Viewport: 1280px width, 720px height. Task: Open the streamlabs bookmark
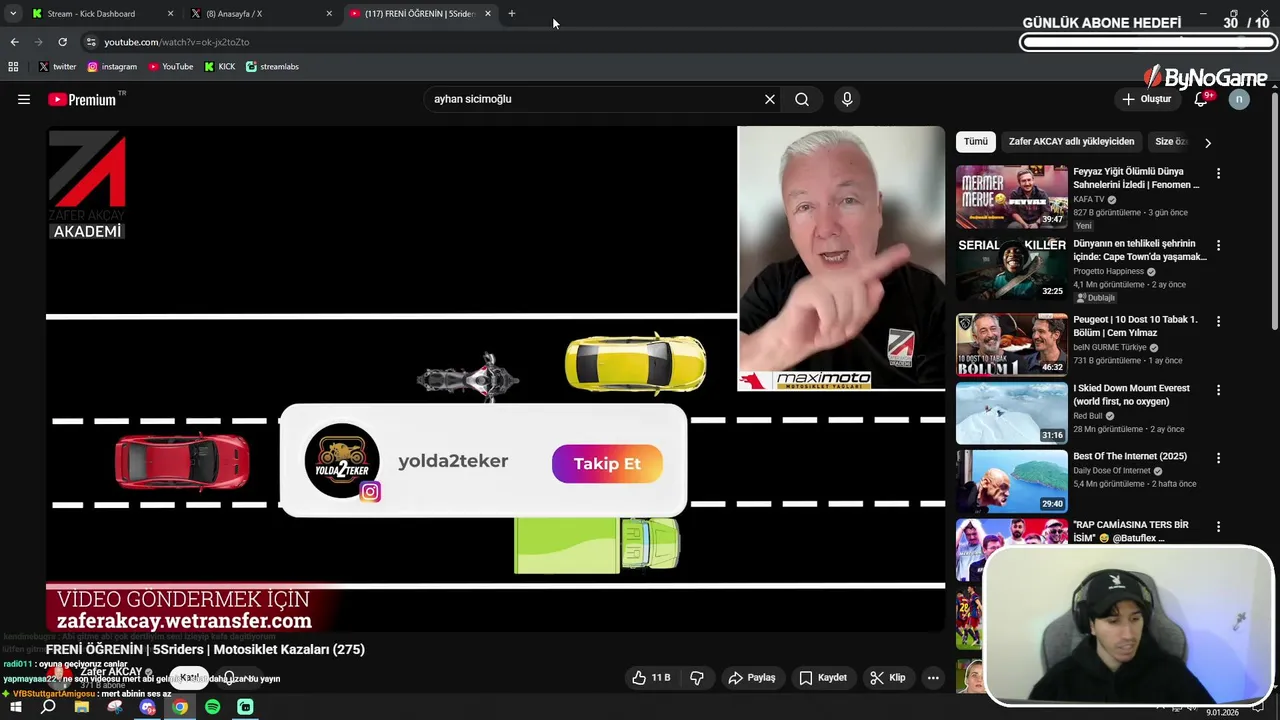click(x=272, y=67)
